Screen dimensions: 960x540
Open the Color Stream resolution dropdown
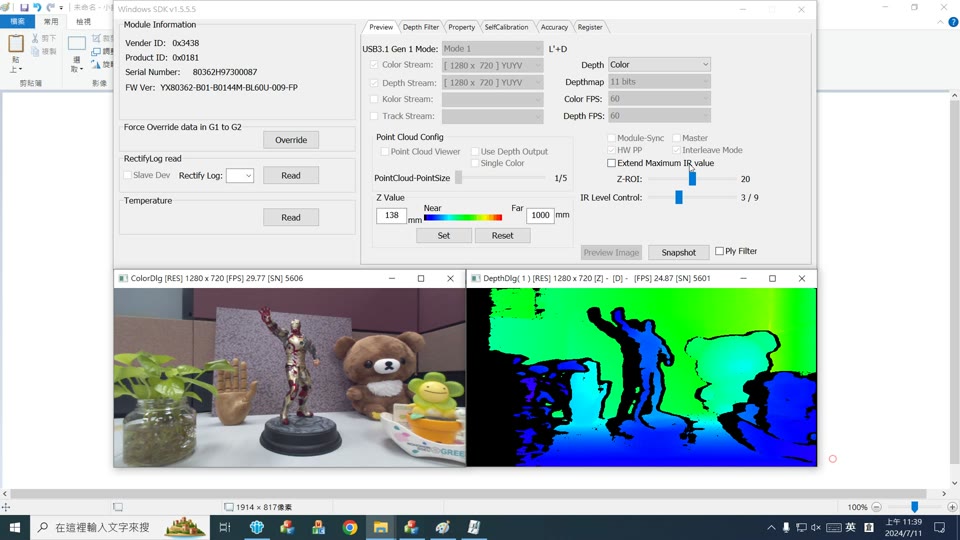click(x=492, y=64)
